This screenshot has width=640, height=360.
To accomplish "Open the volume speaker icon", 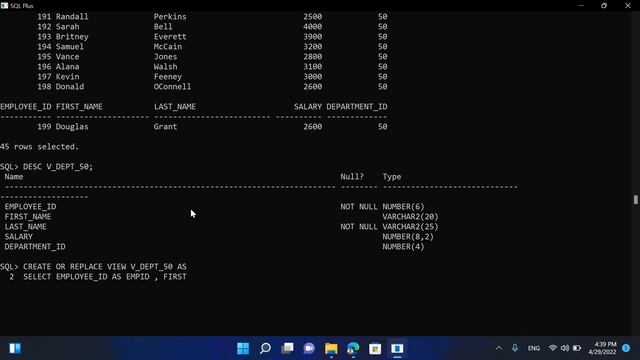I will click(x=565, y=348).
